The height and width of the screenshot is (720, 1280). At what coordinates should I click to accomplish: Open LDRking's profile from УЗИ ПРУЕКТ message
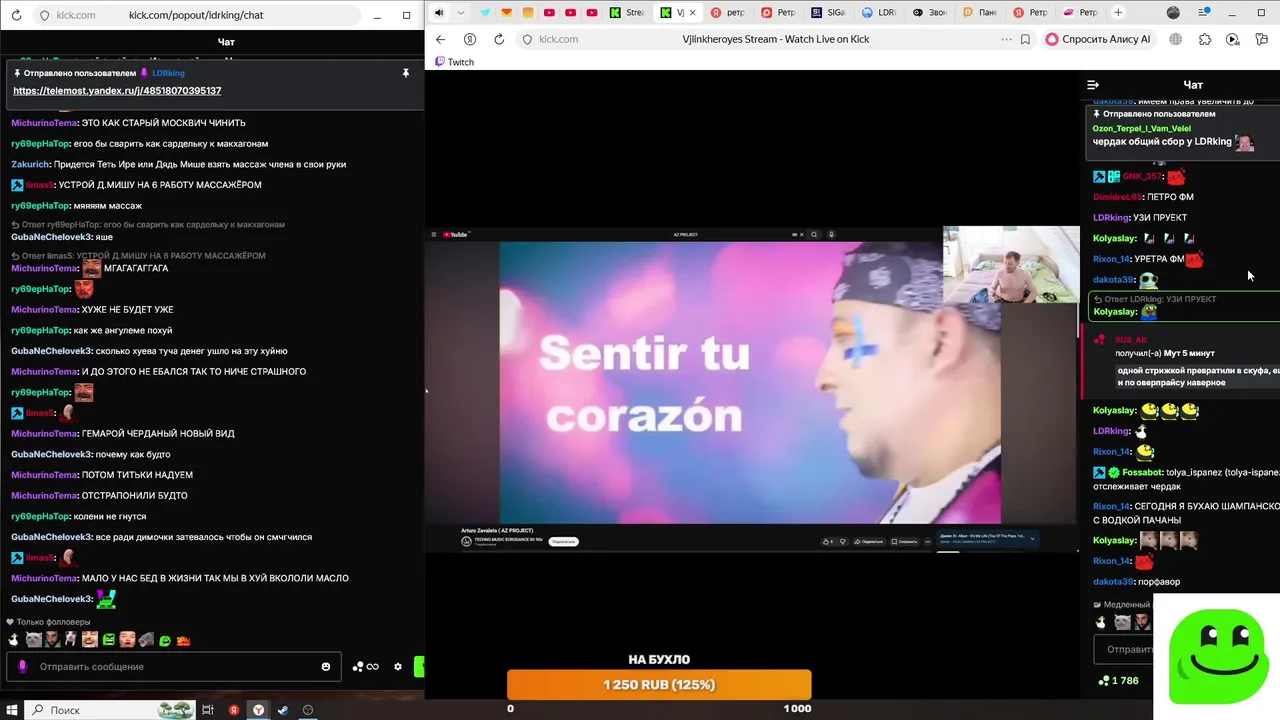1111,217
